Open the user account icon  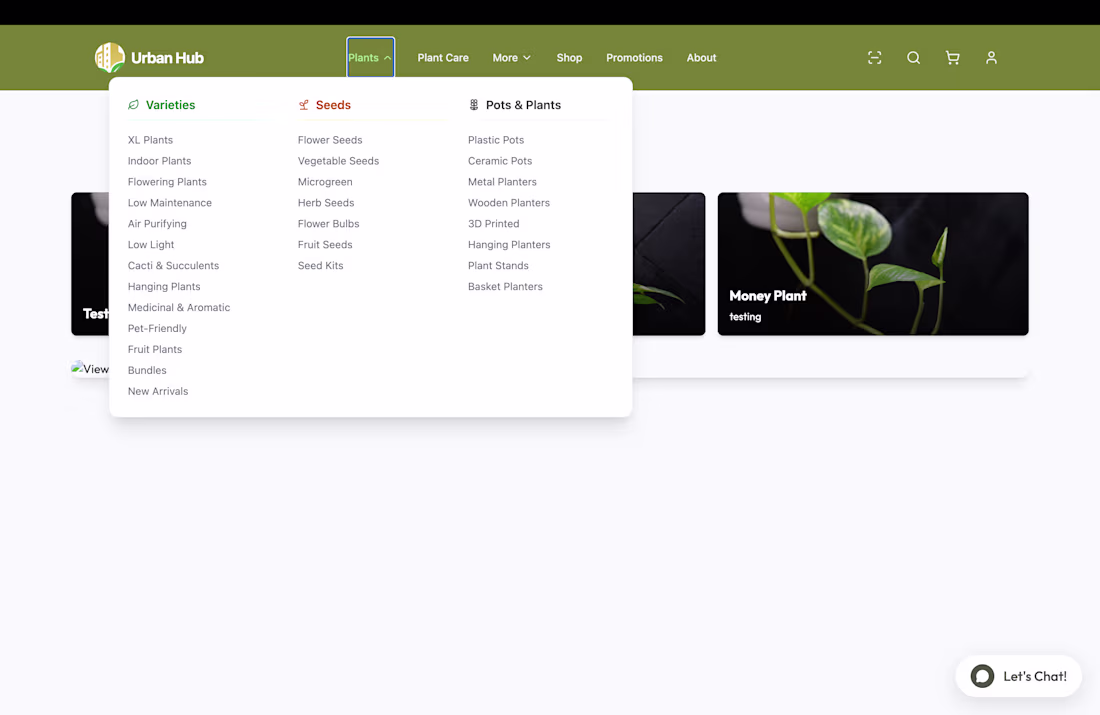click(991, 58)
